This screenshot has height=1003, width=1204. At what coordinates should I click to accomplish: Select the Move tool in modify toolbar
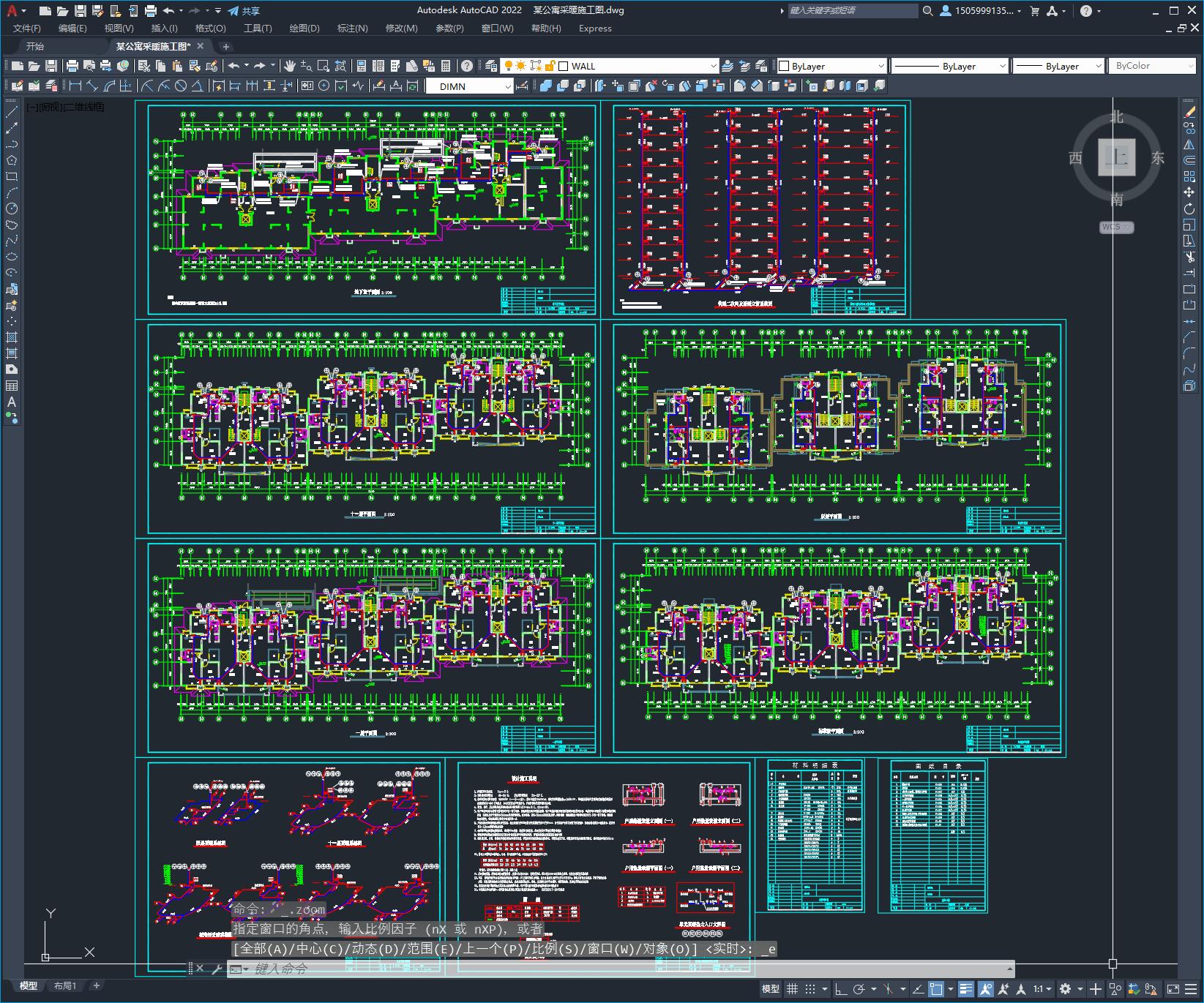pos(1189,192)
